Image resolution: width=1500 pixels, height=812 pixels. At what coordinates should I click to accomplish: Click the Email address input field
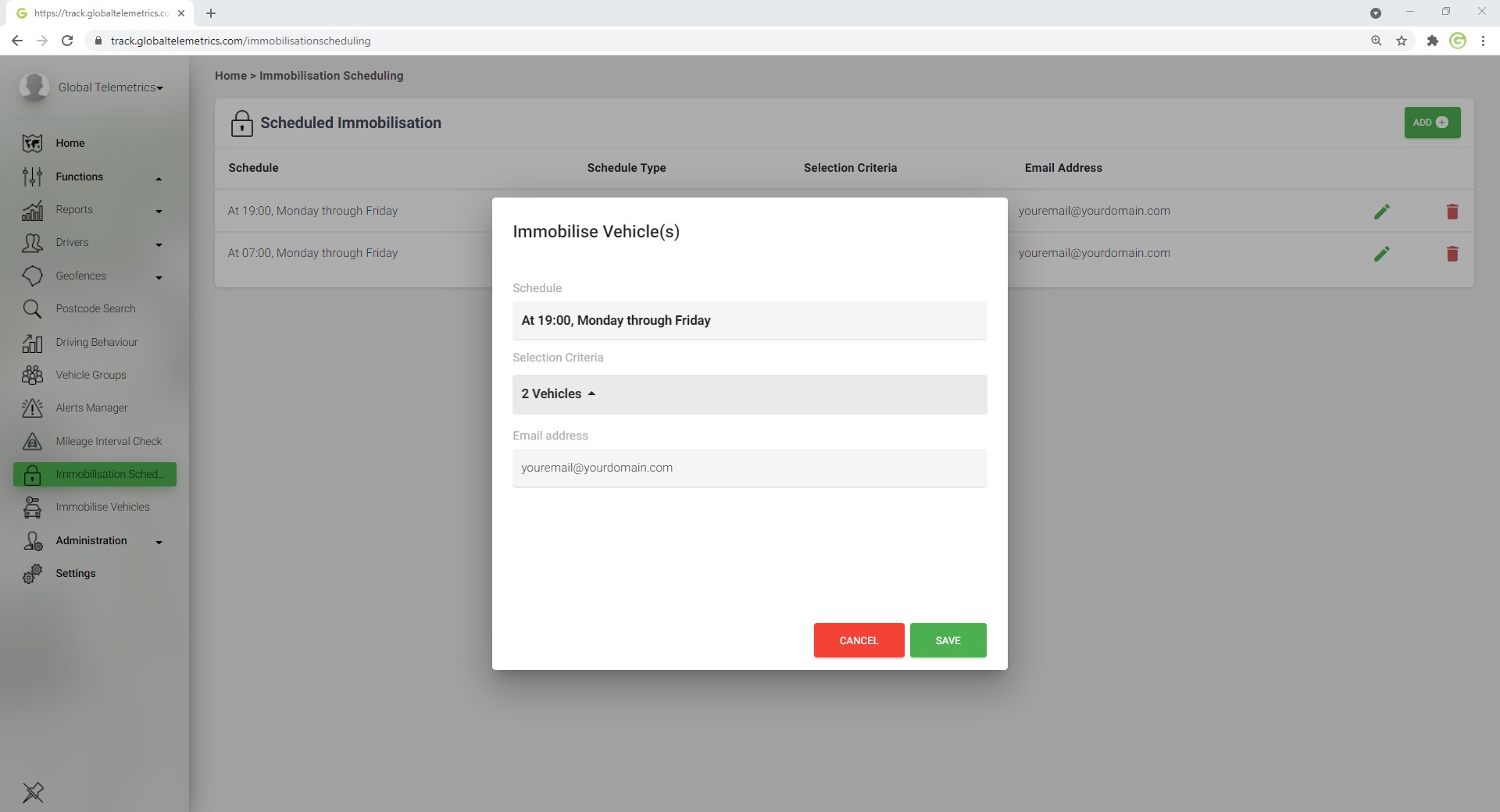pos(748,468)
